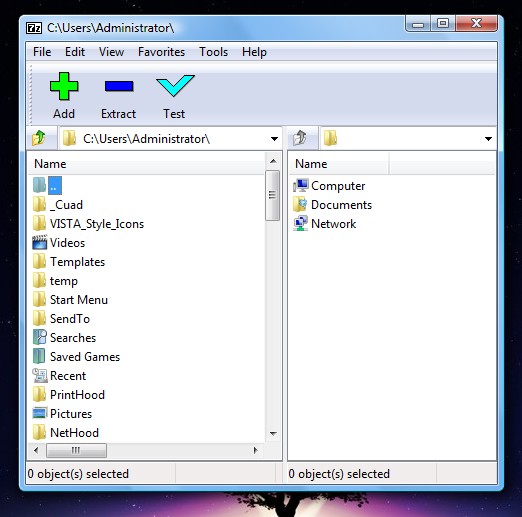The image size is (522, 517).
Task: Open the Tools menu
Action: [213, 52]
